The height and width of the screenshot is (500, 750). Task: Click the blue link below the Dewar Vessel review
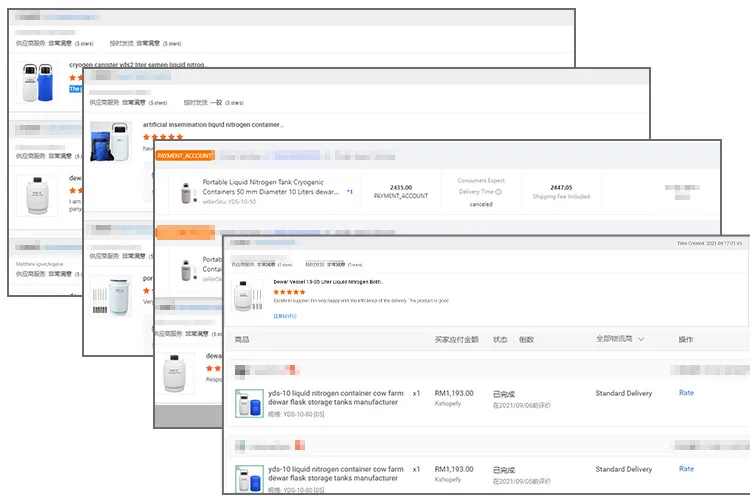click(x=286, y=316)
